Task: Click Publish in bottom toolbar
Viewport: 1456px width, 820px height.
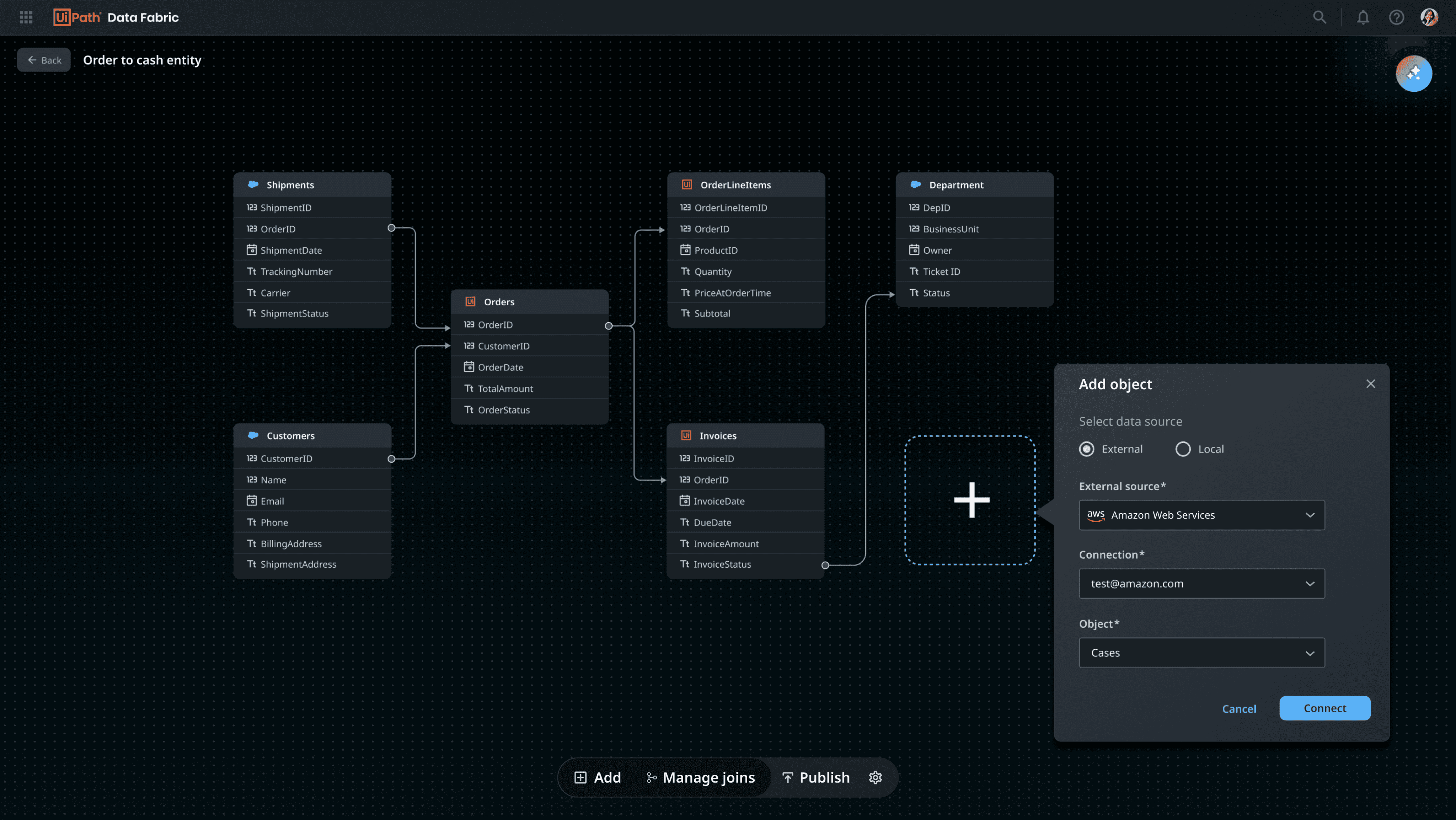Action: (x=815, y=778)
